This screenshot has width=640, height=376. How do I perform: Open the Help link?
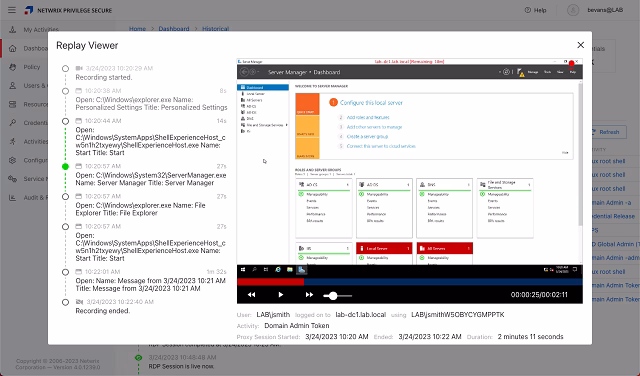tap(535, 10)
